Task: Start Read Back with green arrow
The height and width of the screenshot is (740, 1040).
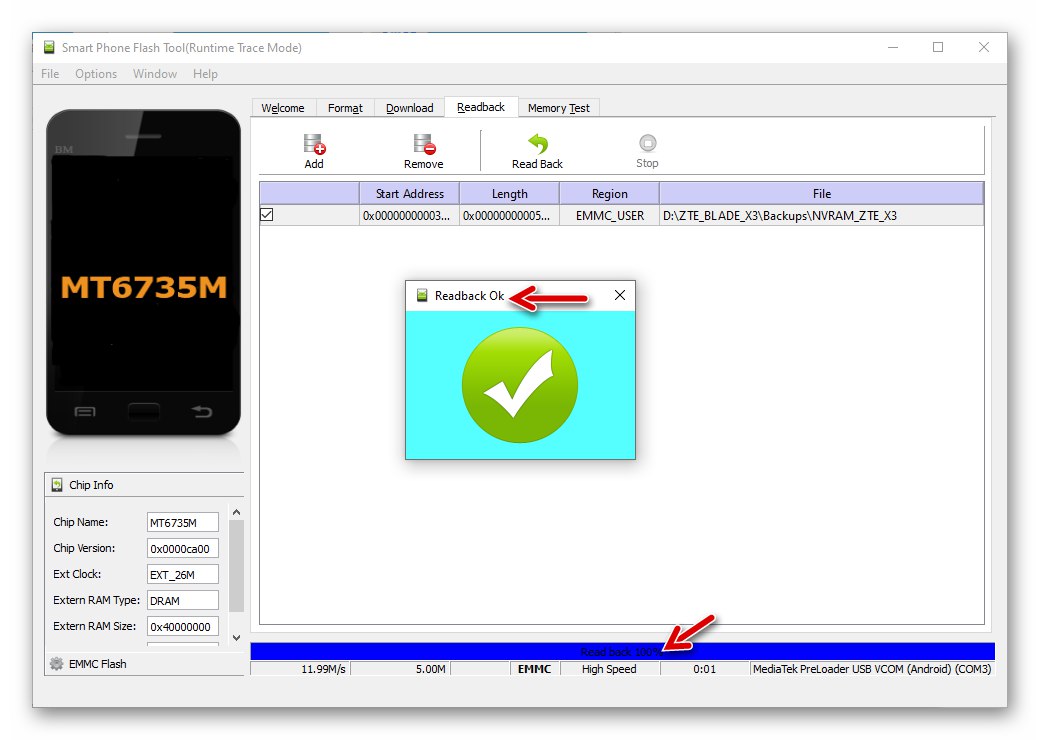Action: click(538, 144)
